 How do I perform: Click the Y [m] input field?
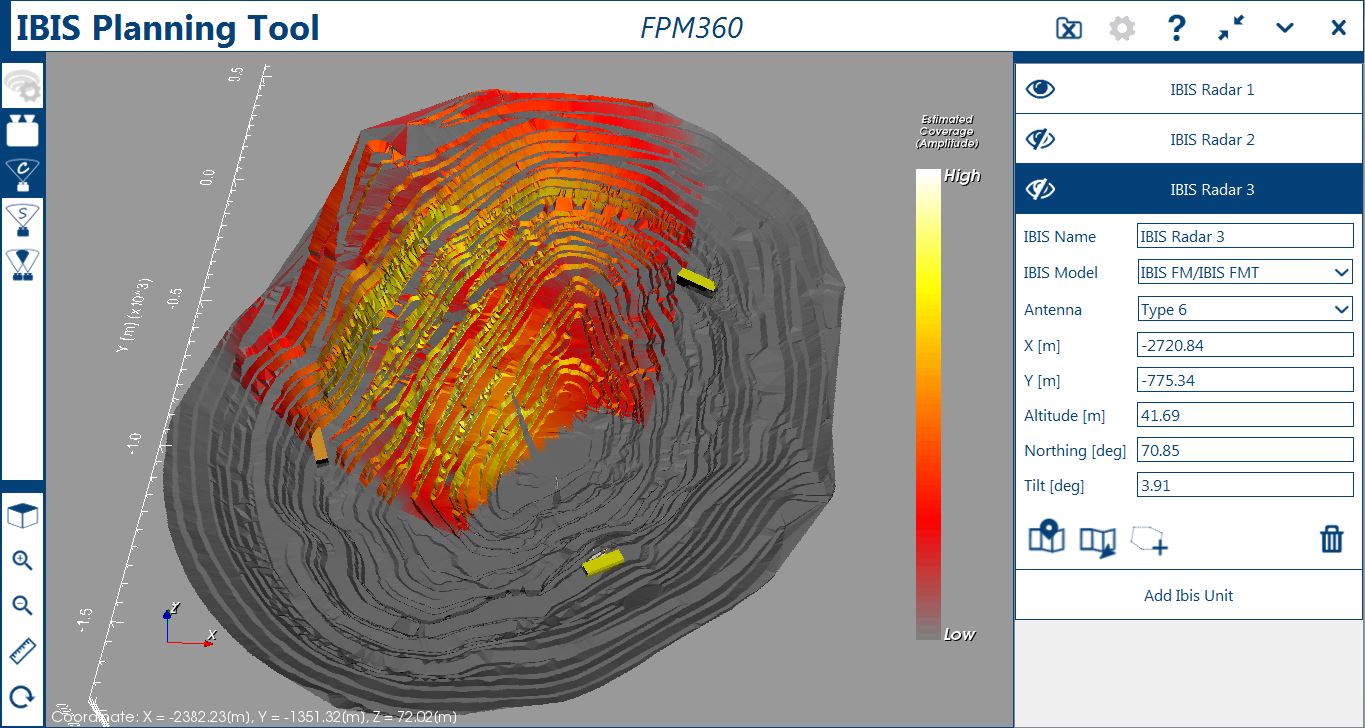(1246, 380)
